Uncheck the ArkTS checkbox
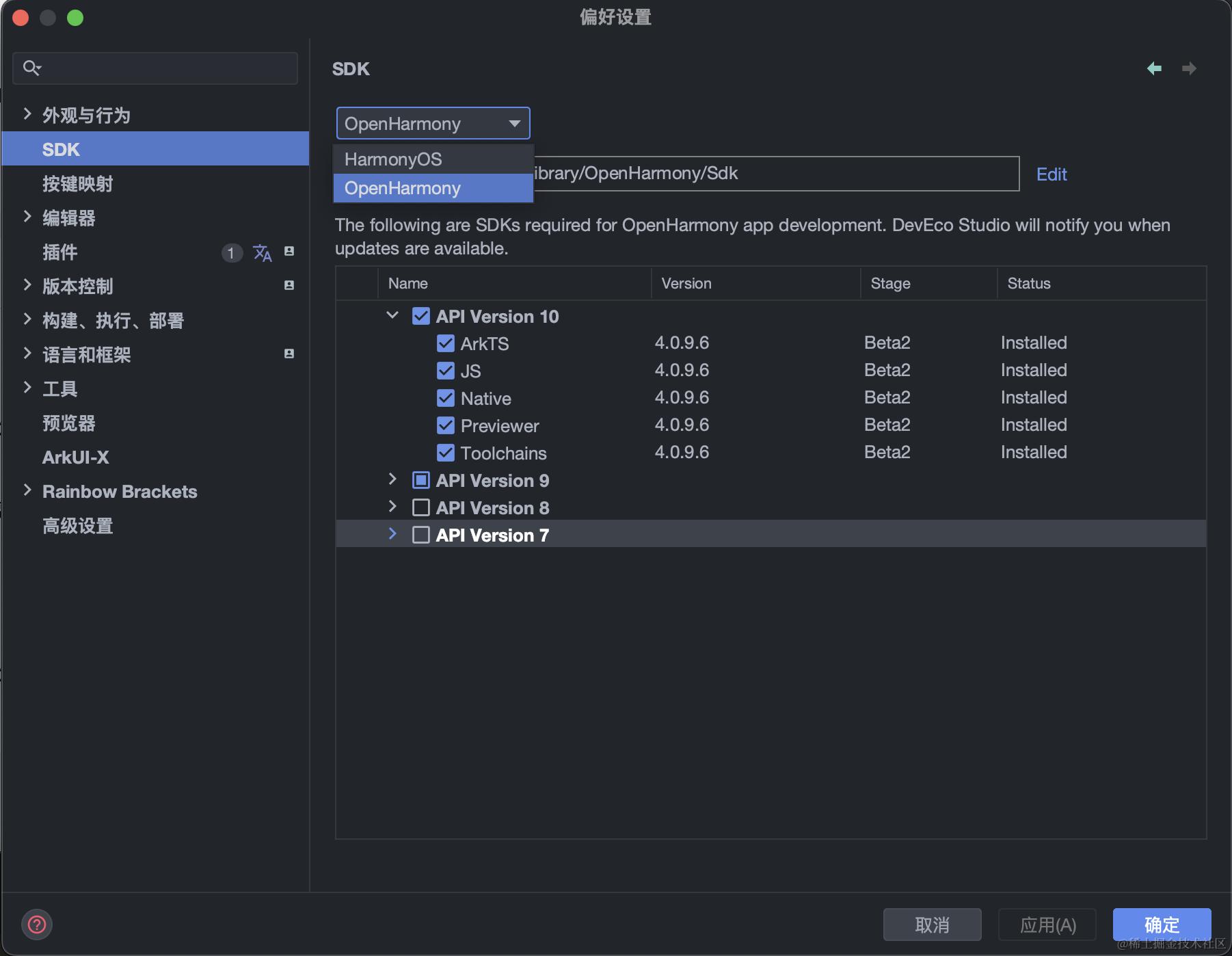1232x956 pixels. coord(446,343)
